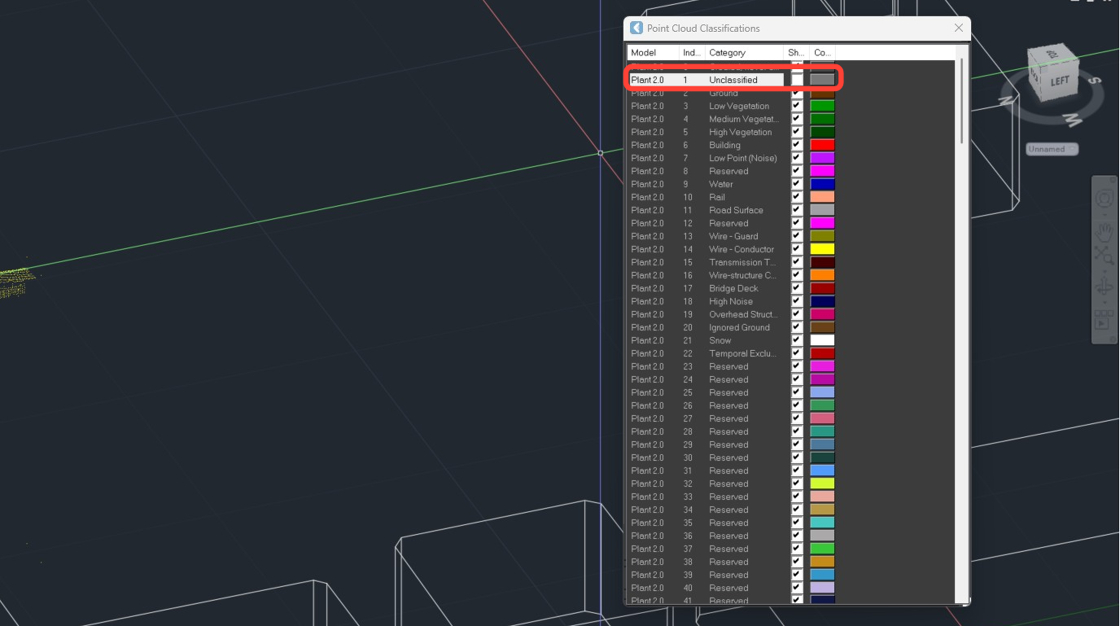Launch ShowMotion from the navigation bar
Image resolution: width=1120 pixels, height=626 pixels.
click(x=1104, y=319)
